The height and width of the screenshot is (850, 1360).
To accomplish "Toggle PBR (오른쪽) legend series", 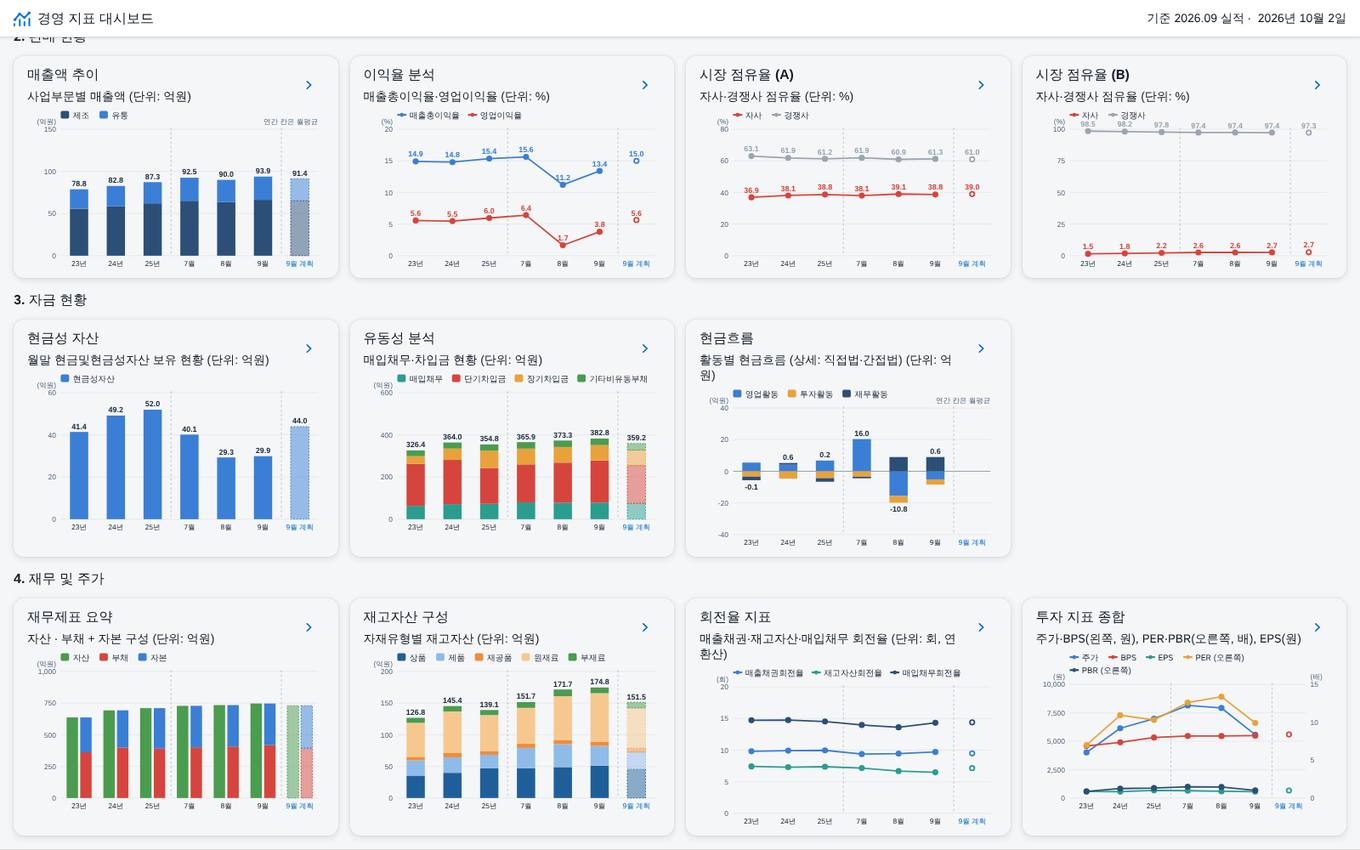I will pyautogui.click(x=1100, y=670).
